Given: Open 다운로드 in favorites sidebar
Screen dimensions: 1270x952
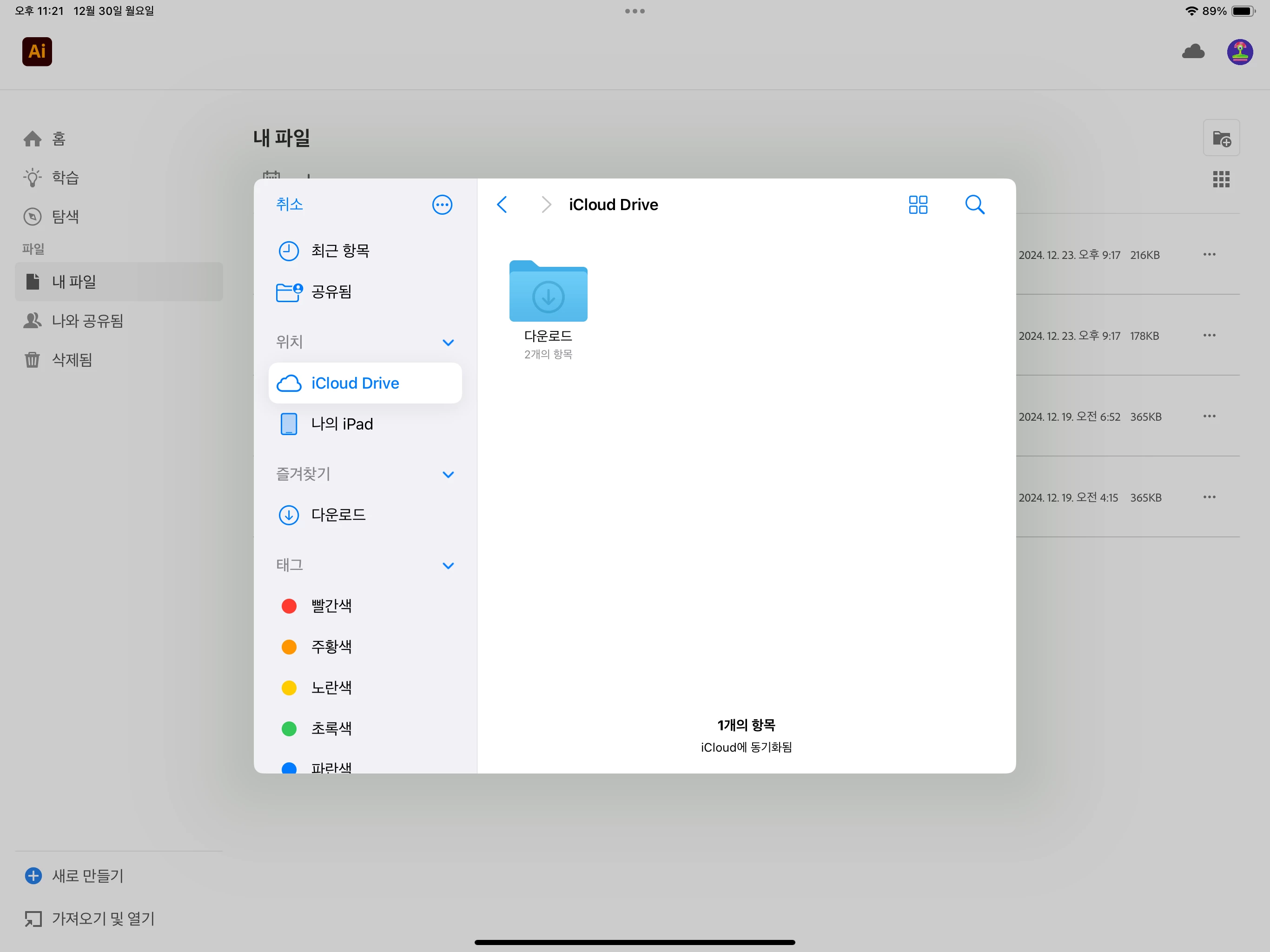Looking at the screenshot, I should (x=337, y=515).
